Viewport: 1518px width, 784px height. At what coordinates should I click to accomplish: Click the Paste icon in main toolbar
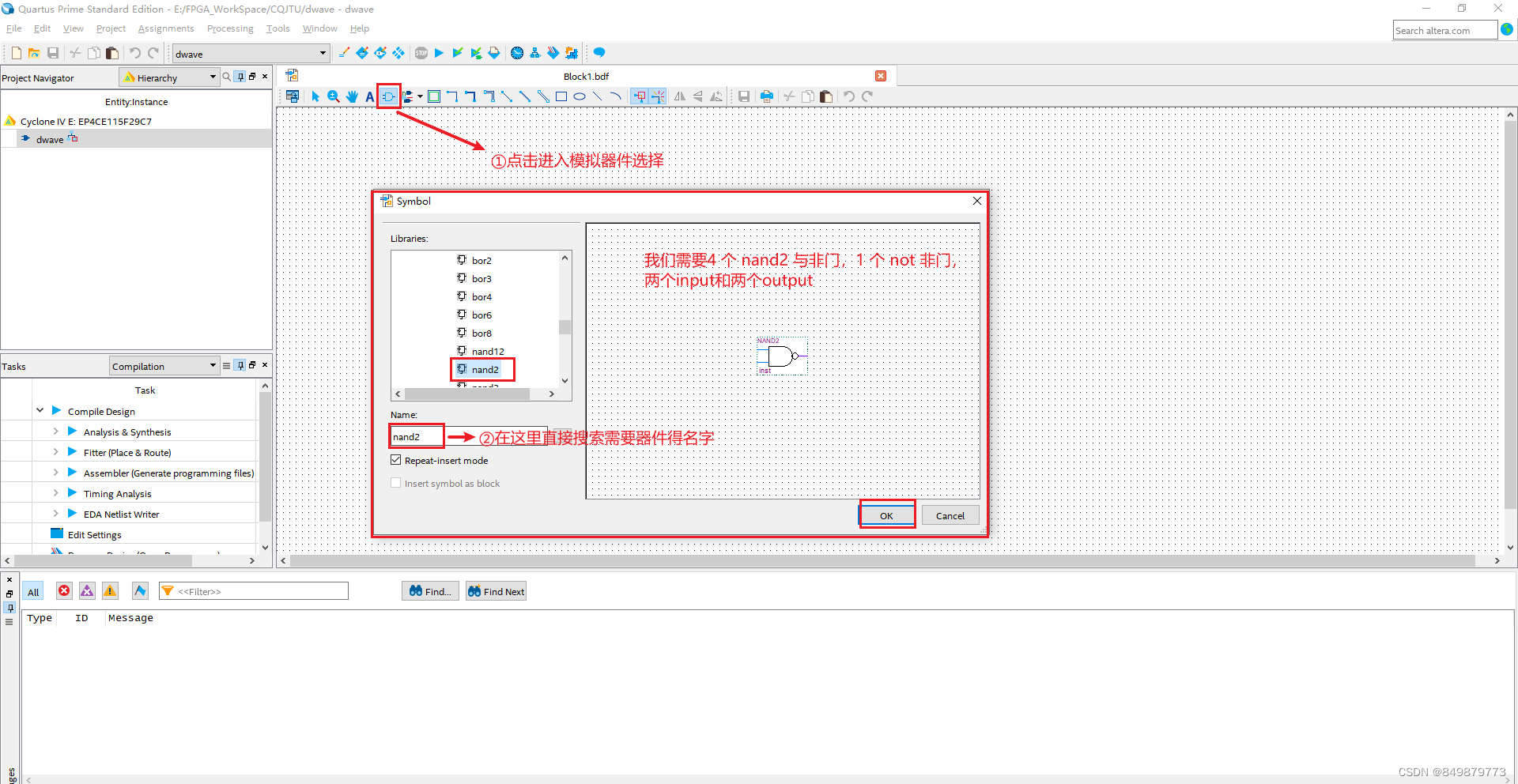[x=112, y=53]
